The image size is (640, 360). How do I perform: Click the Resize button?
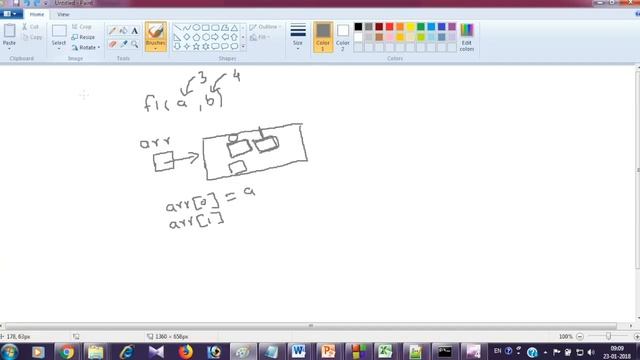click(83, 37)
